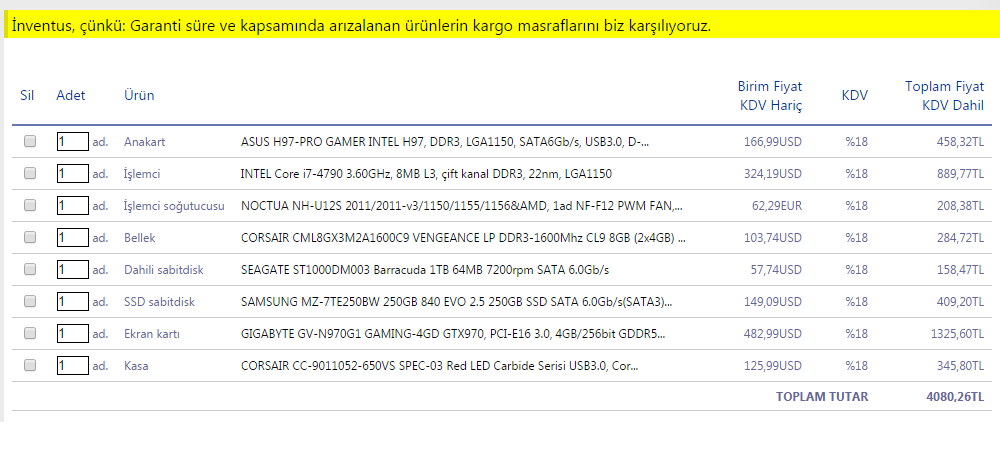Mark the Bellek row checkbox
The height and width of the screenshot is (460, 1000).
point(30,238)
